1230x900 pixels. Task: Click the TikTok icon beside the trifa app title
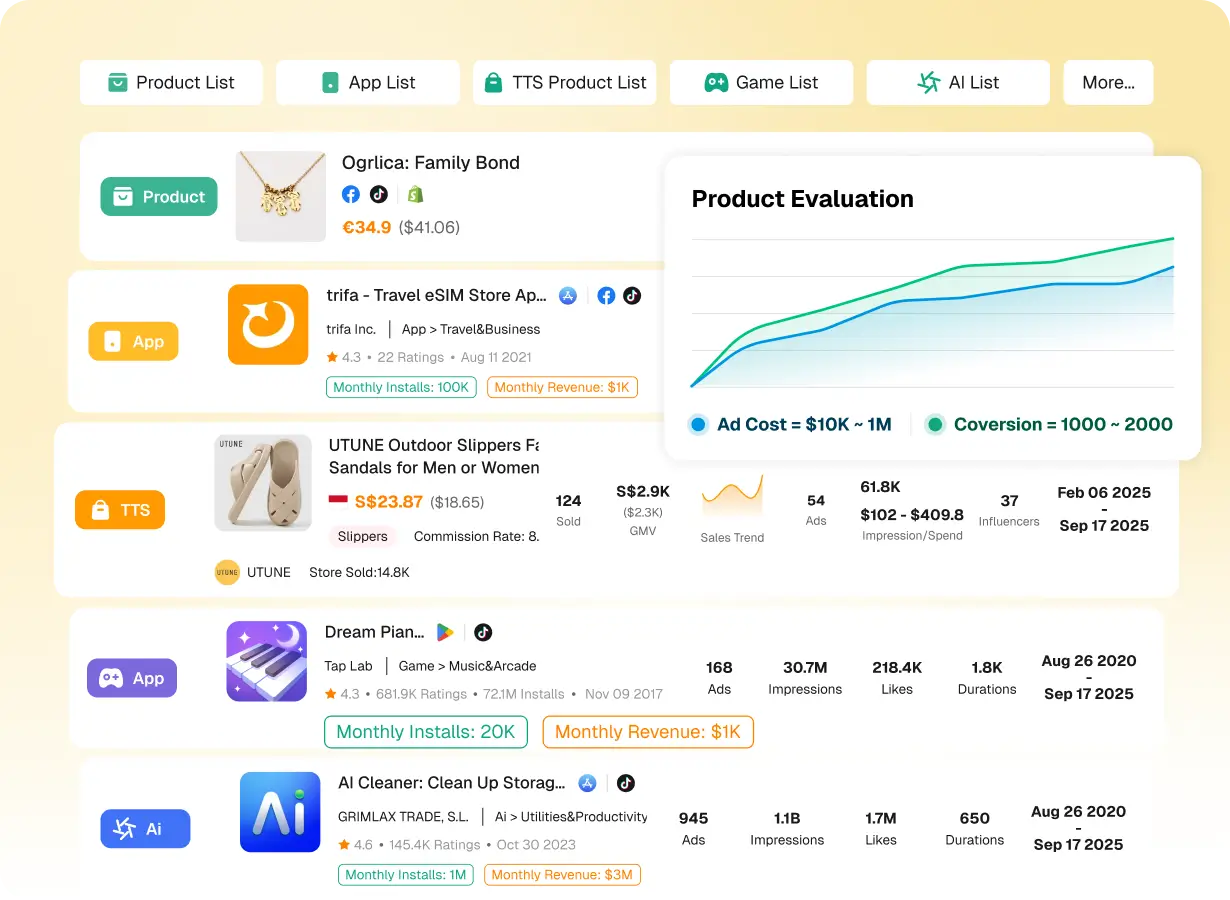click(632, 295)
